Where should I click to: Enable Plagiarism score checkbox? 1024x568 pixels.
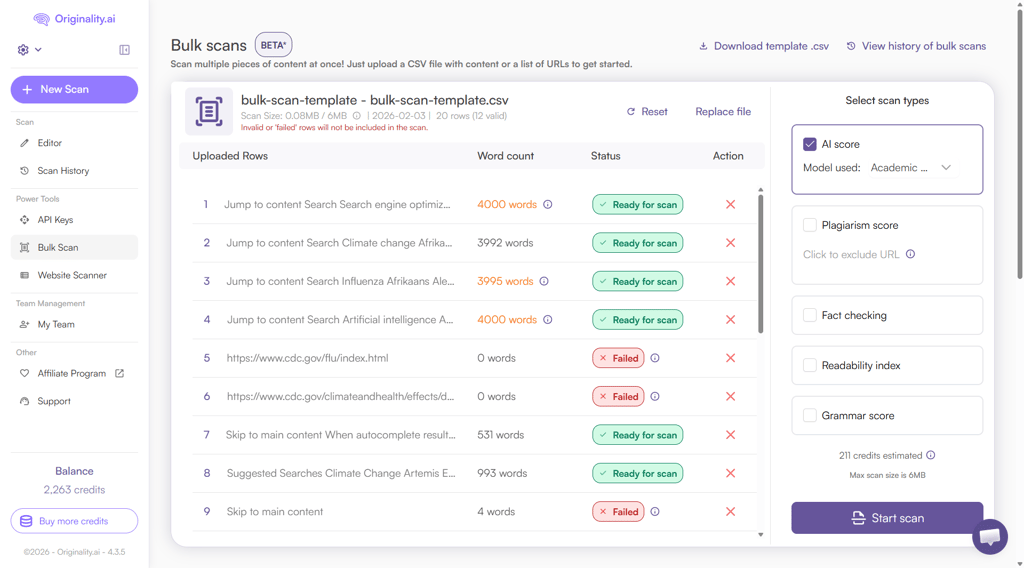(810, 225)
